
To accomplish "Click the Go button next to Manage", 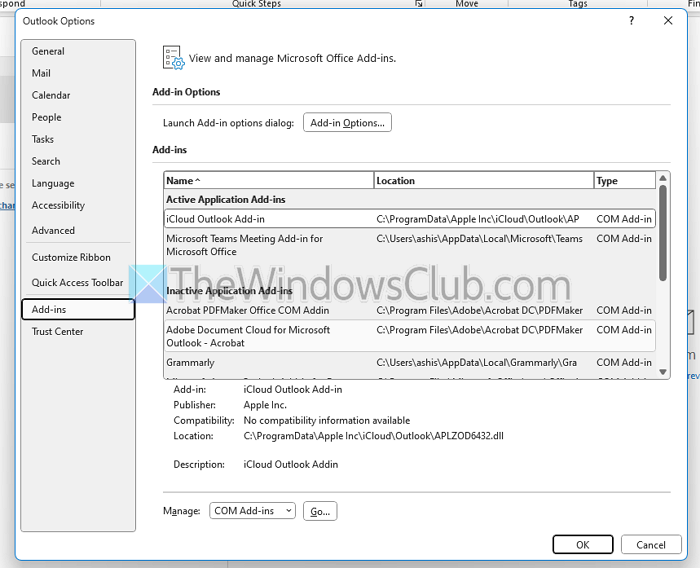I will coord(320,511).
